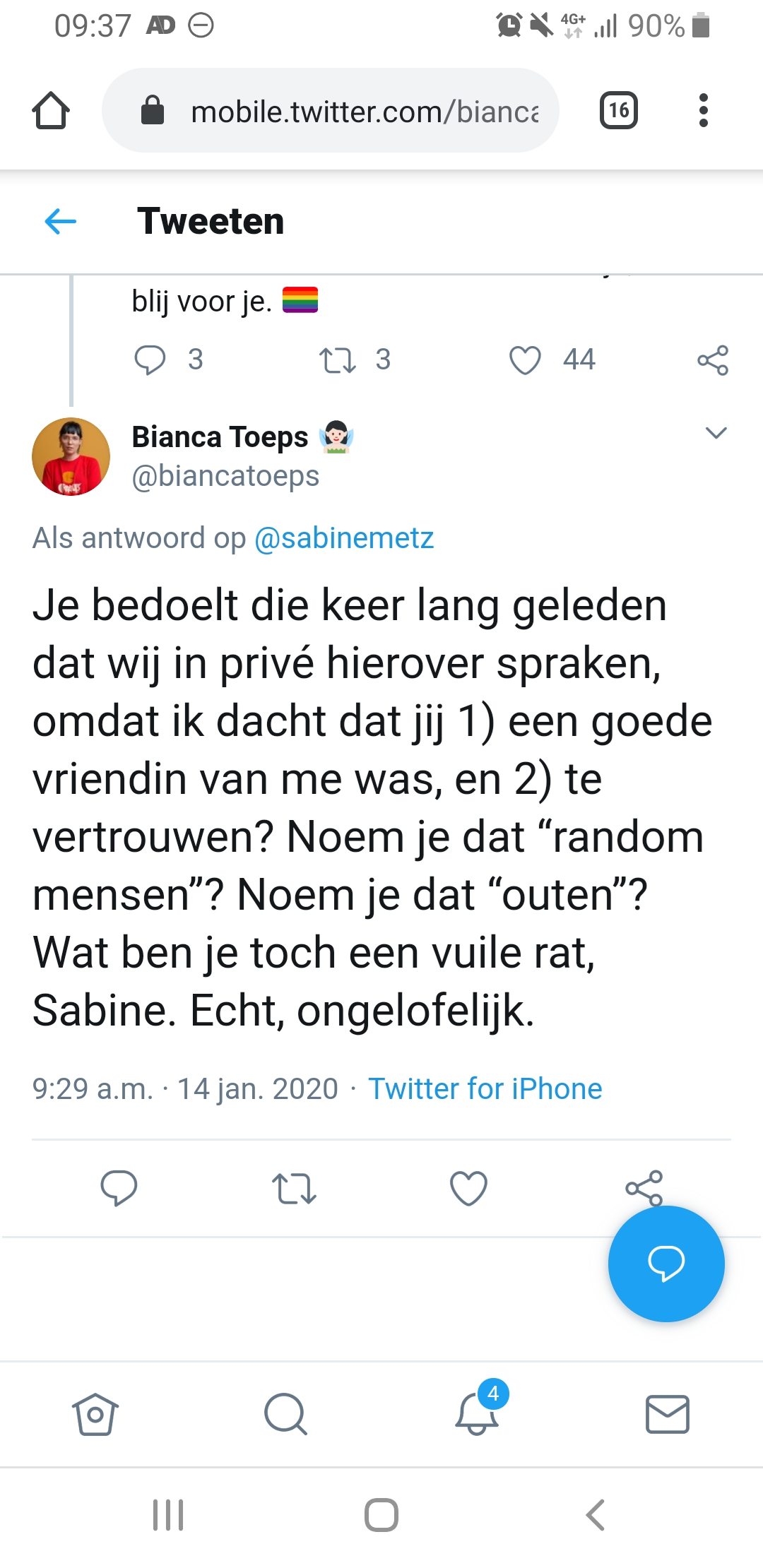Reply to the tweet with 3 replies
Image resolution: width=763 pixels, height=1568 pixels.
(150, 360)
